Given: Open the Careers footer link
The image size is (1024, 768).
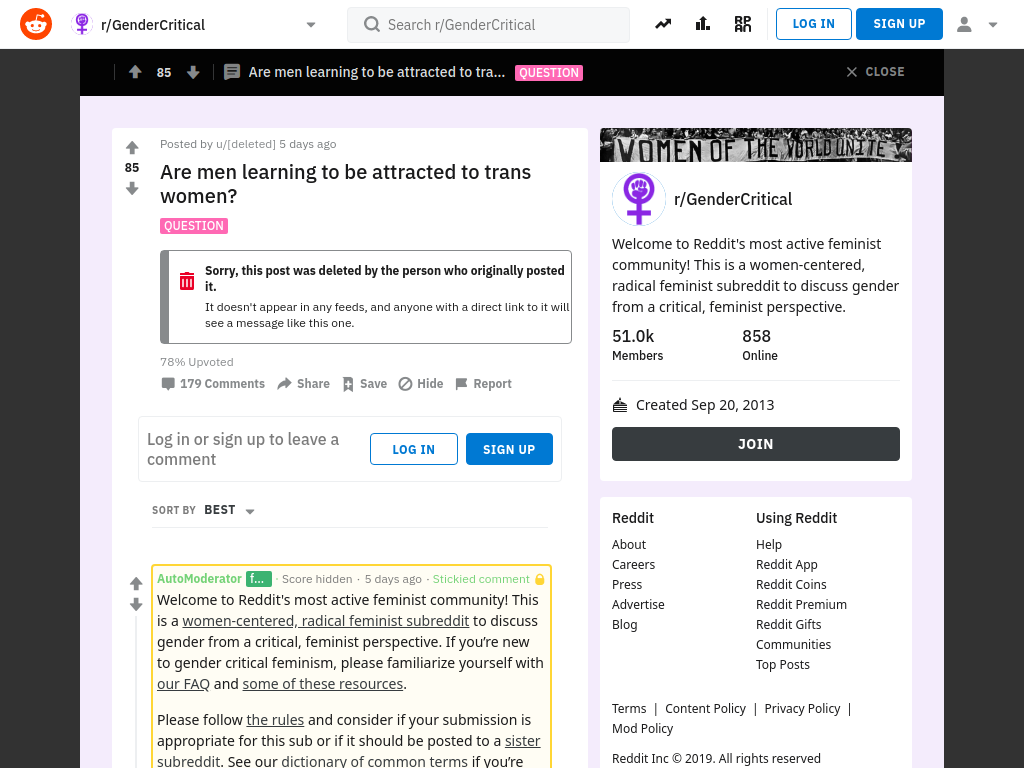Looking at the screenshot, I should click(x=633, y=565).
